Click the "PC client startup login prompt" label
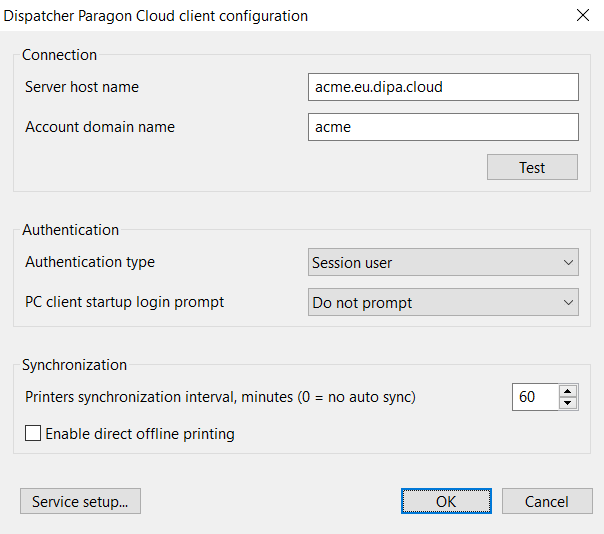This screenshot has height=534, width=604. 125,302
